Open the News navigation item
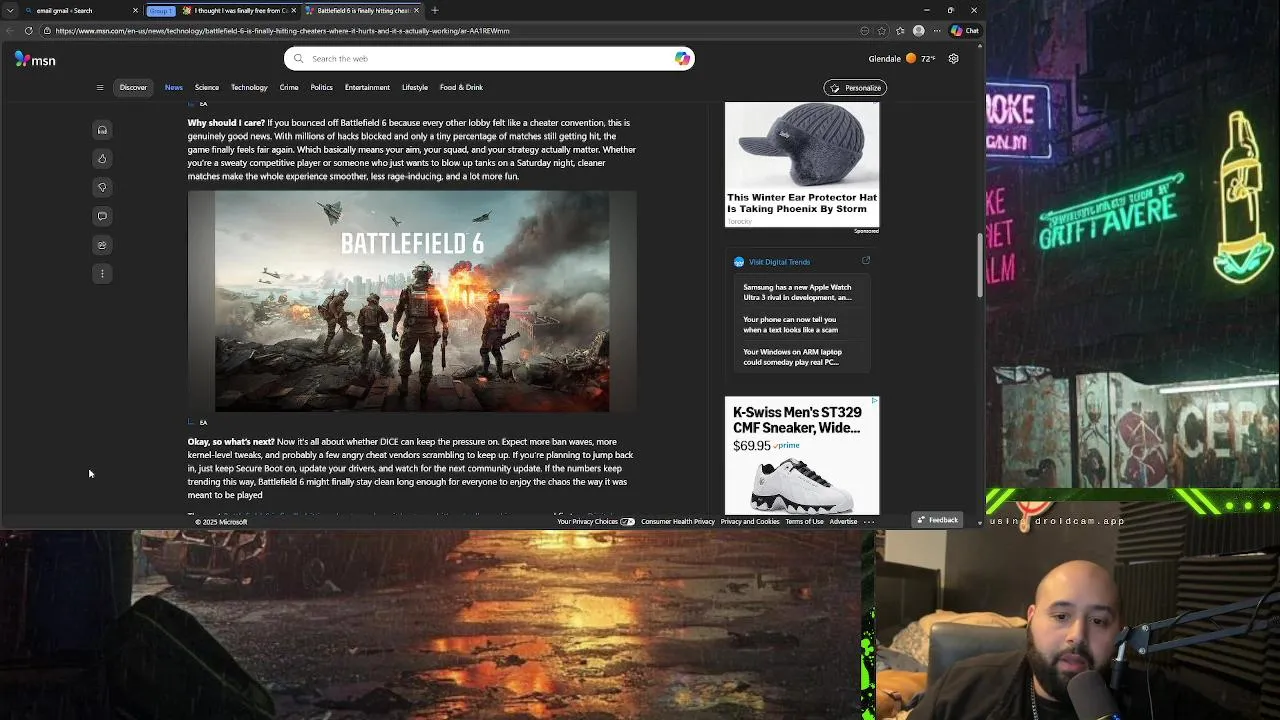The image size is (1280, 720). click(174, 88)
